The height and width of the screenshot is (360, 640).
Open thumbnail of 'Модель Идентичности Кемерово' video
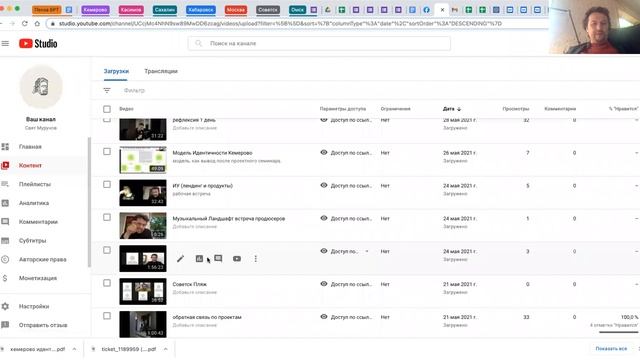[x=143, y=160]
